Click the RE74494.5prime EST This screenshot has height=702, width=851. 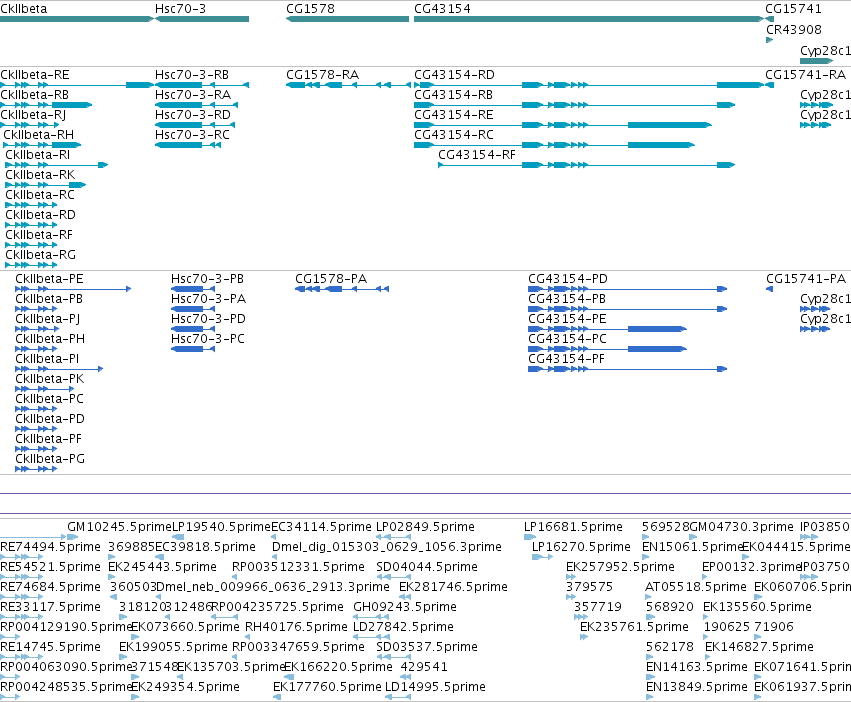click(21, 557)
